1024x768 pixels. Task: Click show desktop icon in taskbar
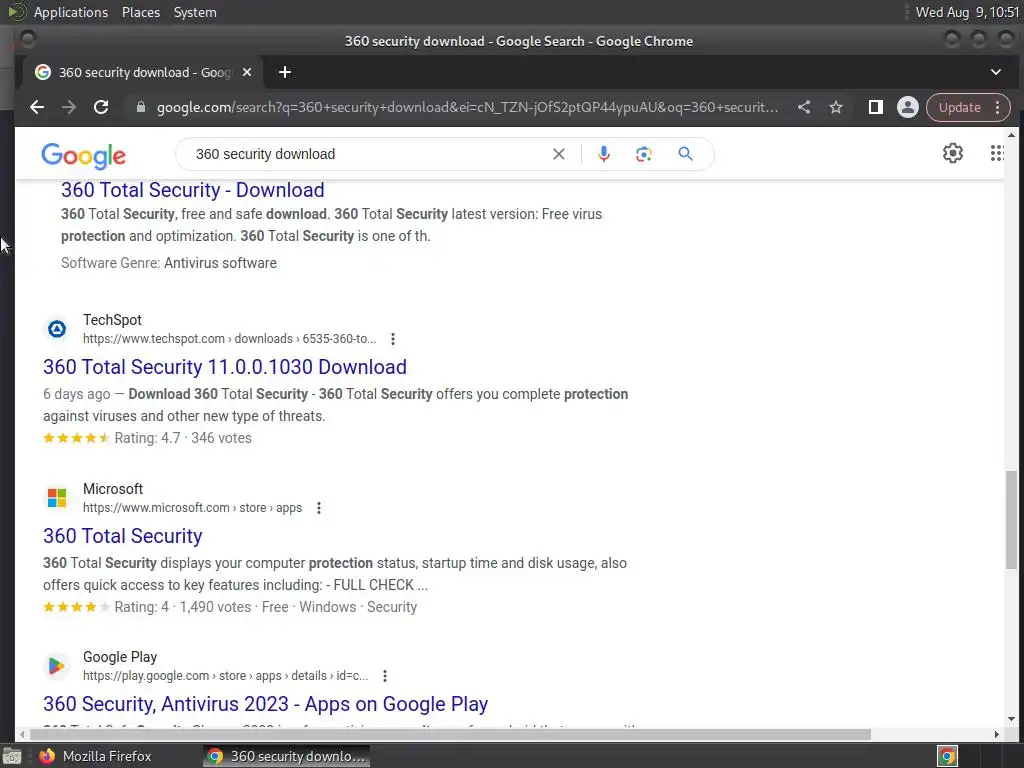[x=12, y=756]
